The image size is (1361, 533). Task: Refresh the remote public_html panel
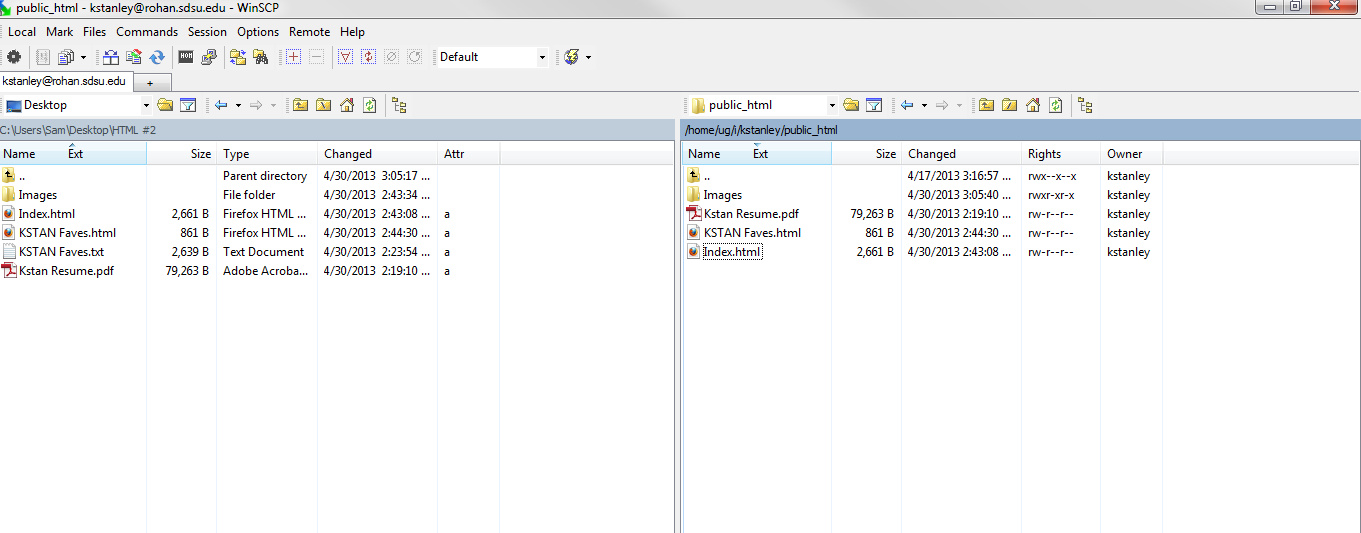[1056, 105]
